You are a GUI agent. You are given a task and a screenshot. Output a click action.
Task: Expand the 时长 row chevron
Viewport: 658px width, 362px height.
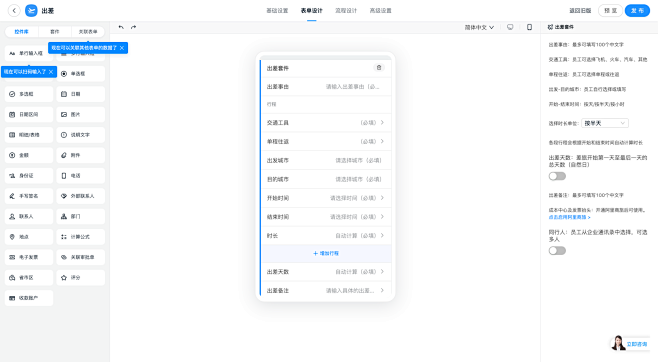click(382, 236)
